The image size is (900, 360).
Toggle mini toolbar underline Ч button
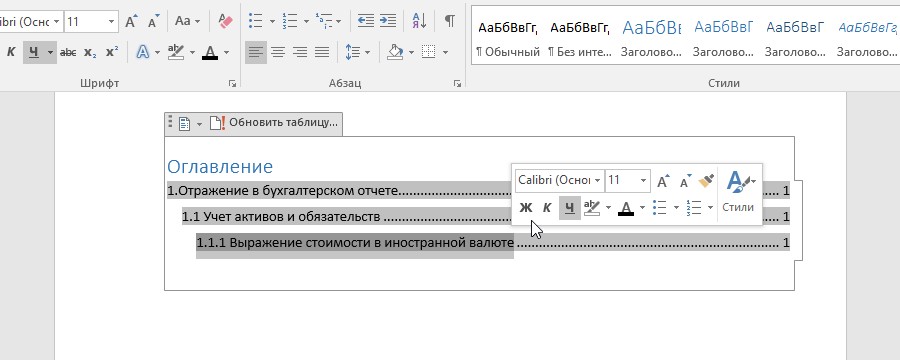pos(569,208)
